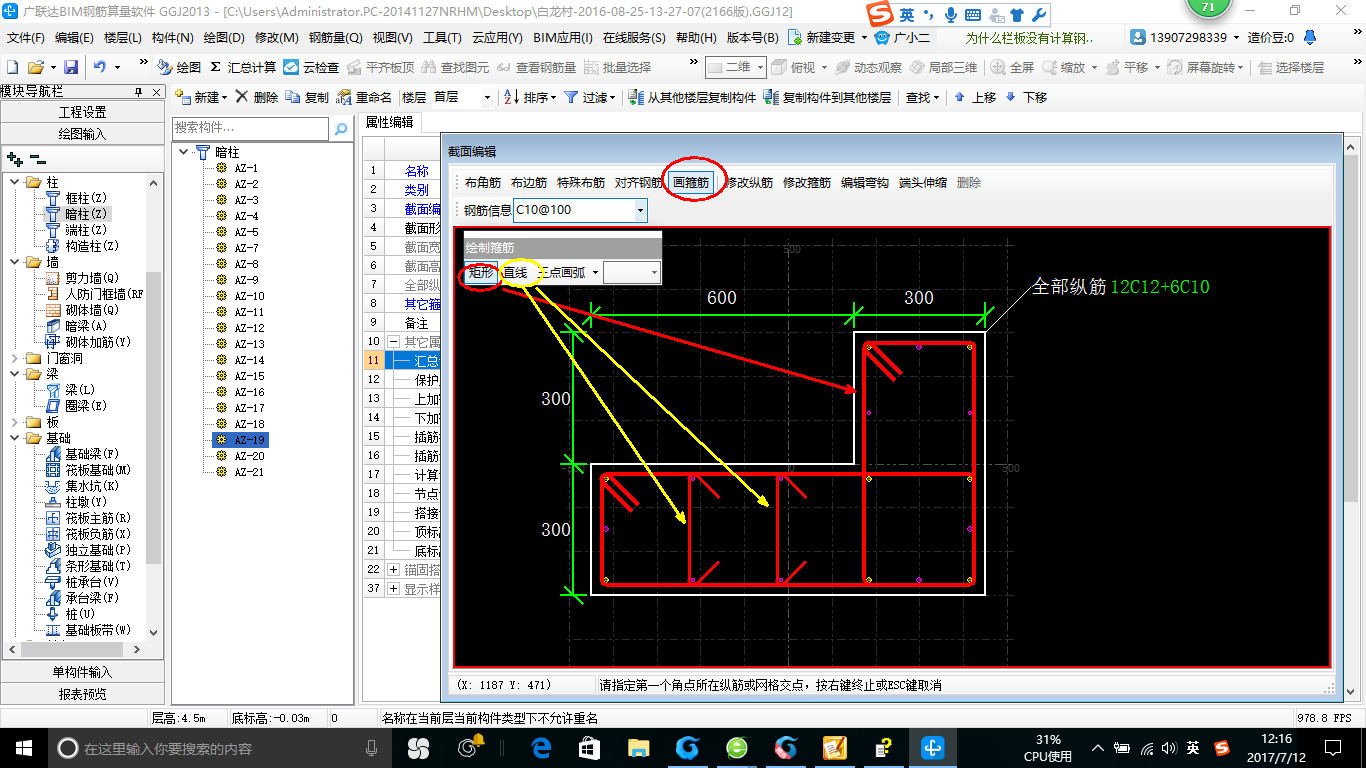The height and width of the screenshot is (768, 1366).
Task: Click the 云检查 cloud check button
Action: 311,67
